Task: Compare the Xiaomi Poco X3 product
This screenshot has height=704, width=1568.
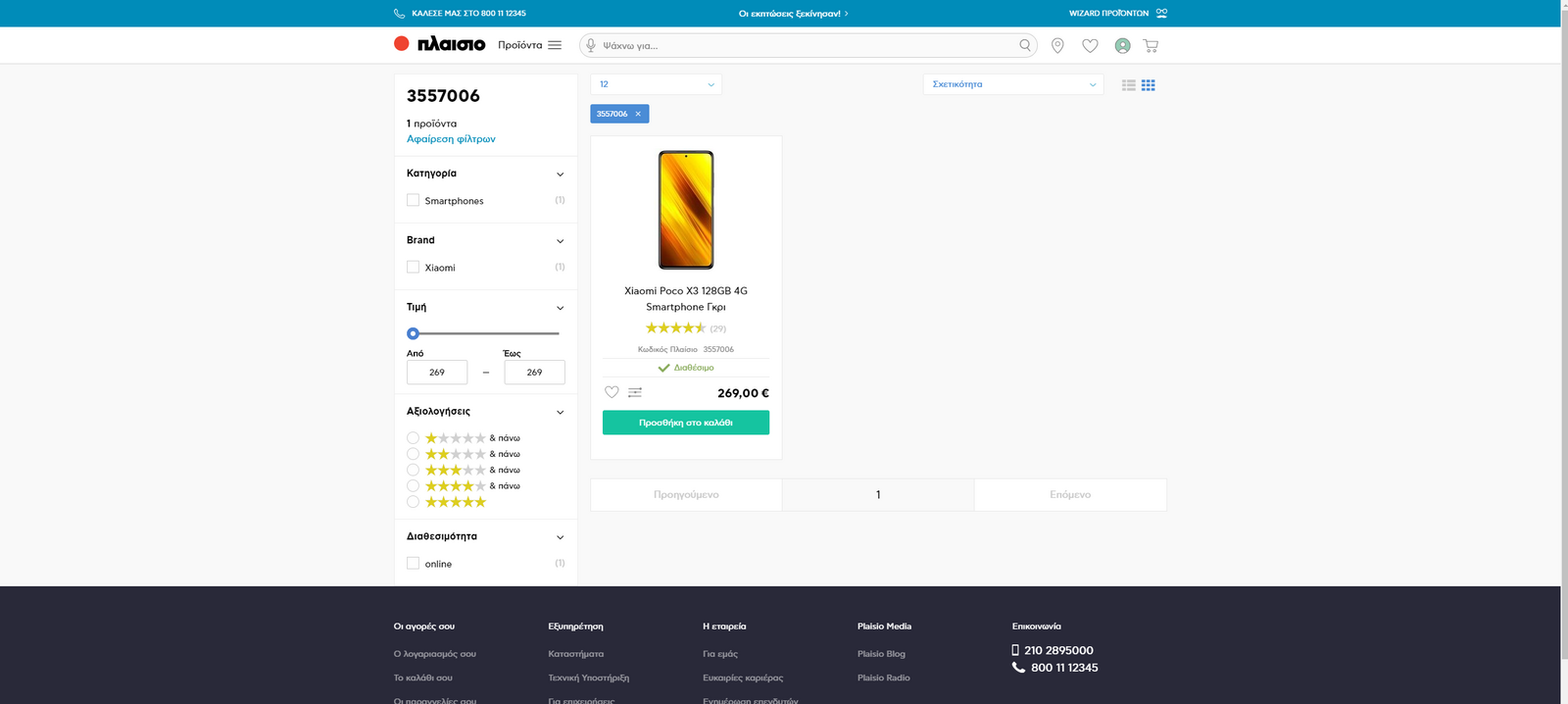Action: 635,392
